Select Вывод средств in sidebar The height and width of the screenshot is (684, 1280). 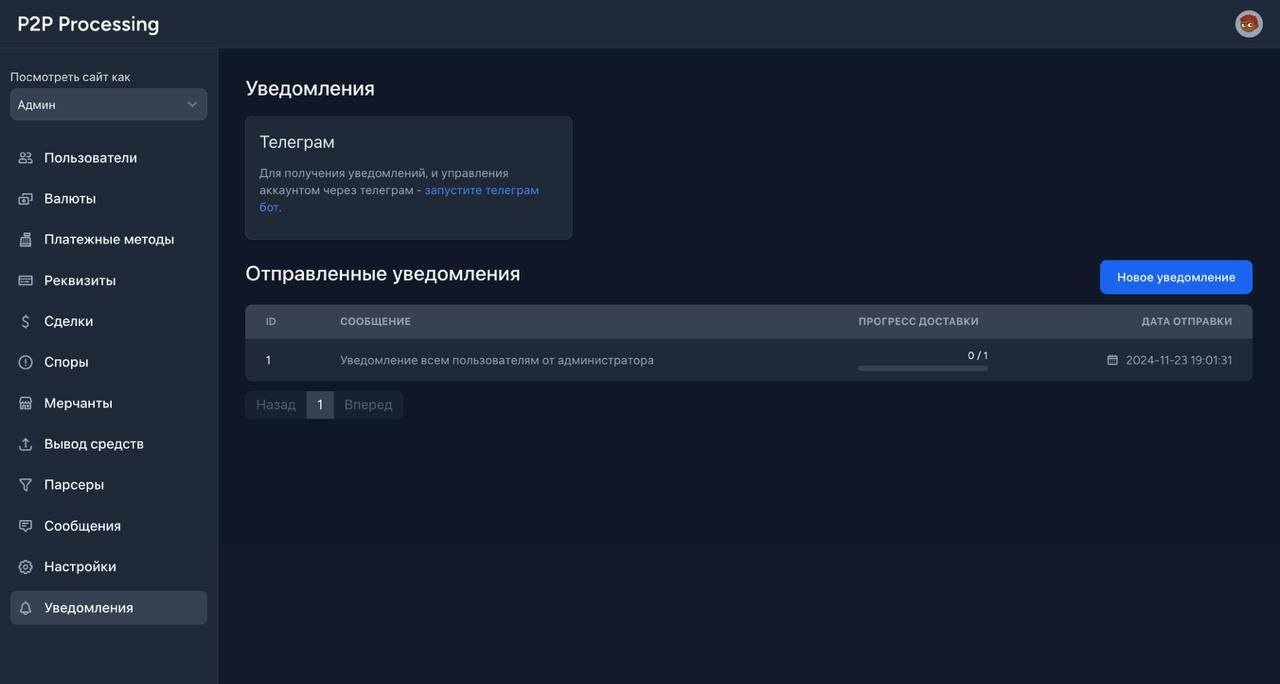pos(109,444)
